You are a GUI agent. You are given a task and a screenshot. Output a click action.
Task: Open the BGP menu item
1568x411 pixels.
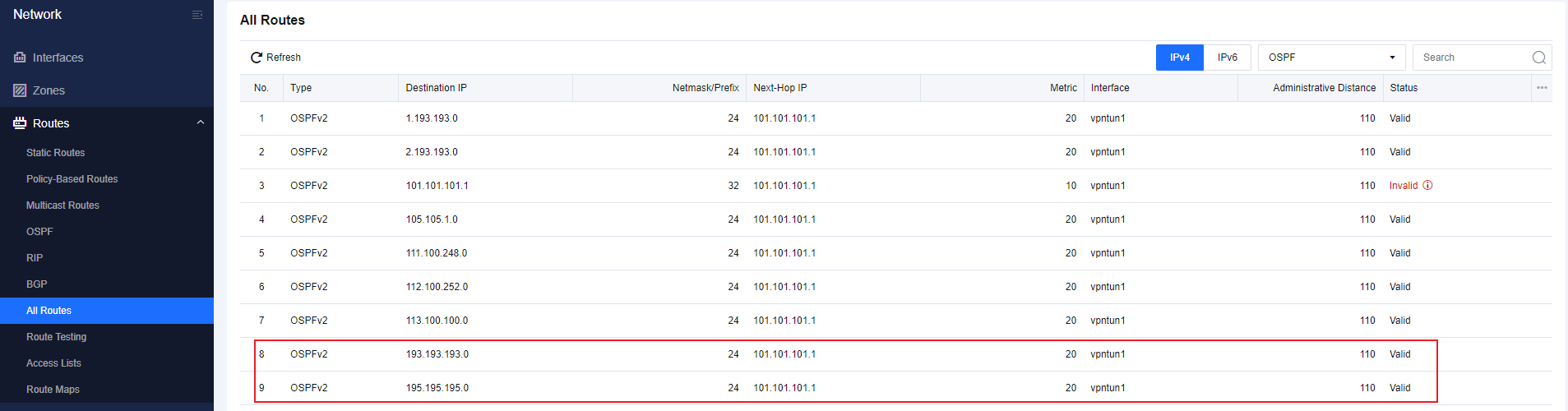pos(37,284)
